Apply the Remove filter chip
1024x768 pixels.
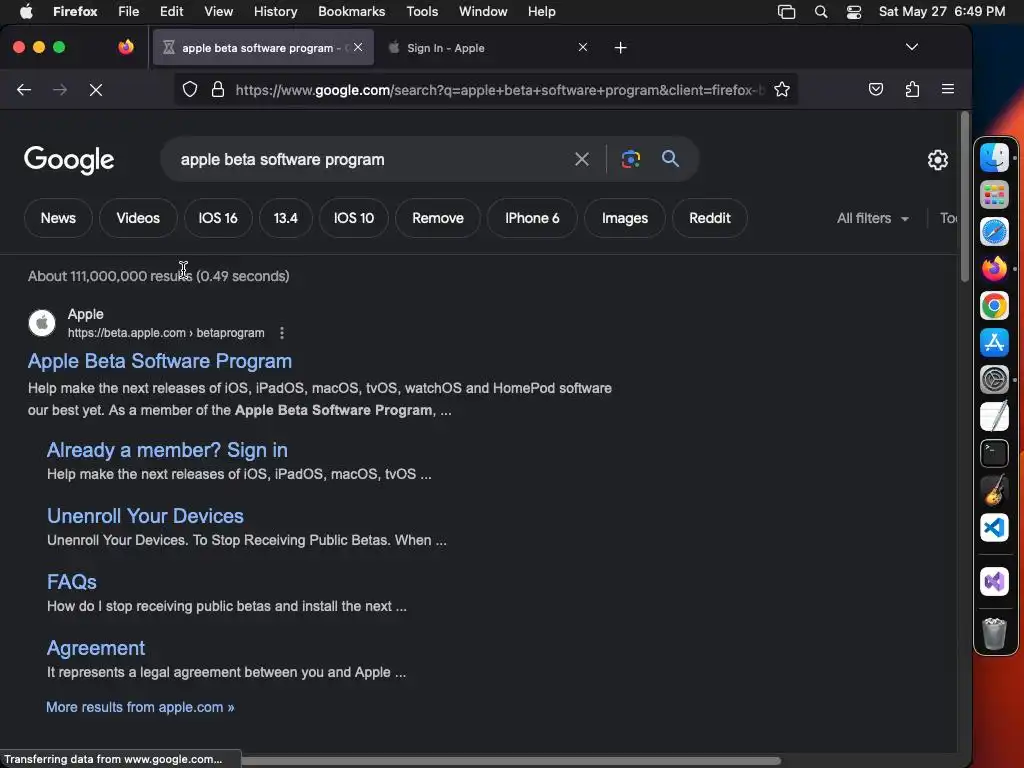[x=438, y=218]
